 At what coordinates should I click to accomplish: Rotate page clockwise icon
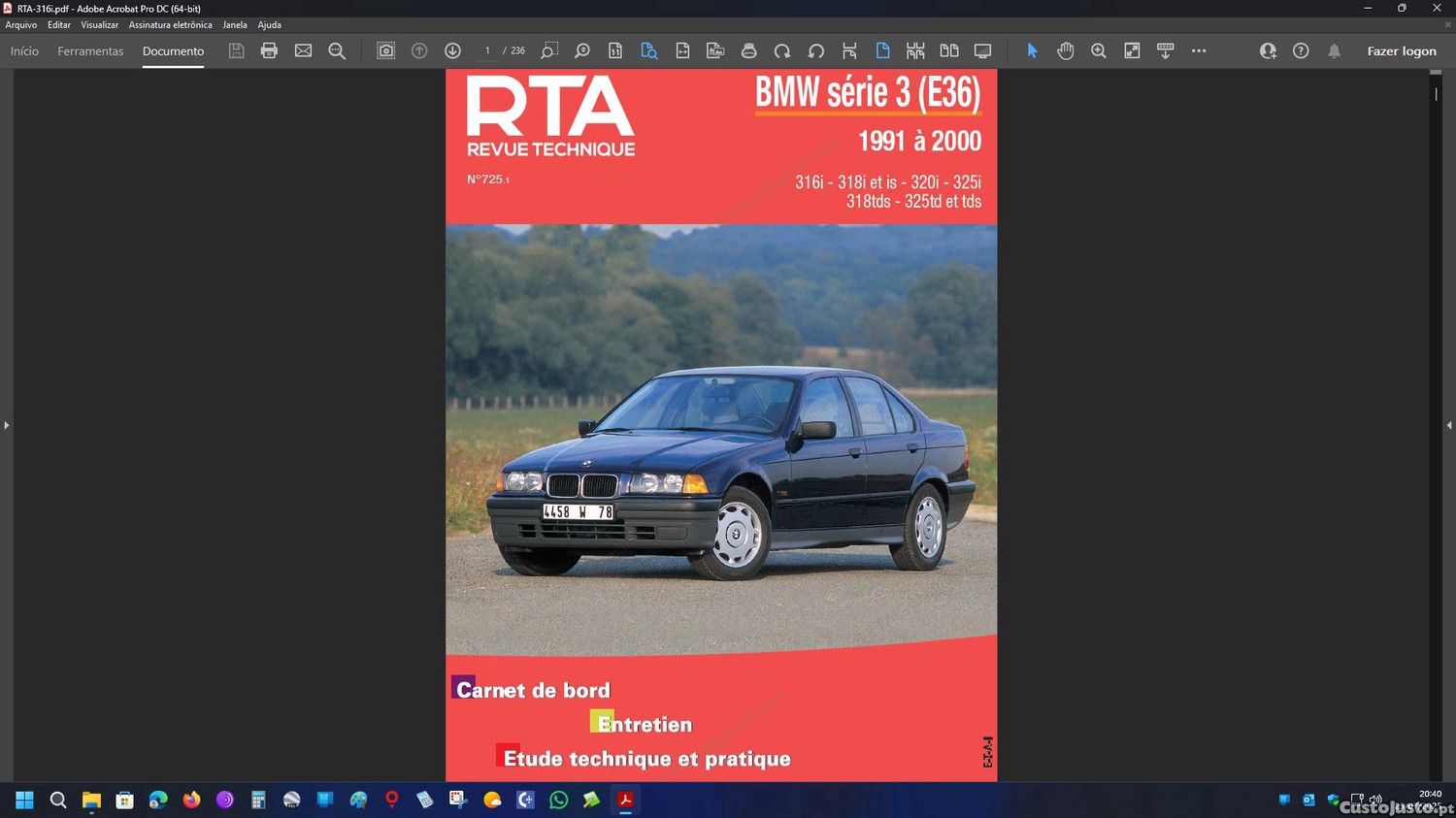[x=782, y=50]
